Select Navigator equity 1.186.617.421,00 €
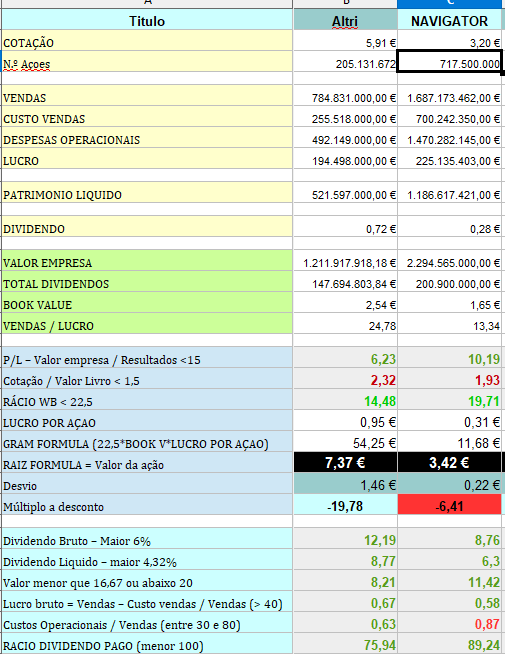The width and height of the screenshot is (505, 654). (x=450, y=194)
